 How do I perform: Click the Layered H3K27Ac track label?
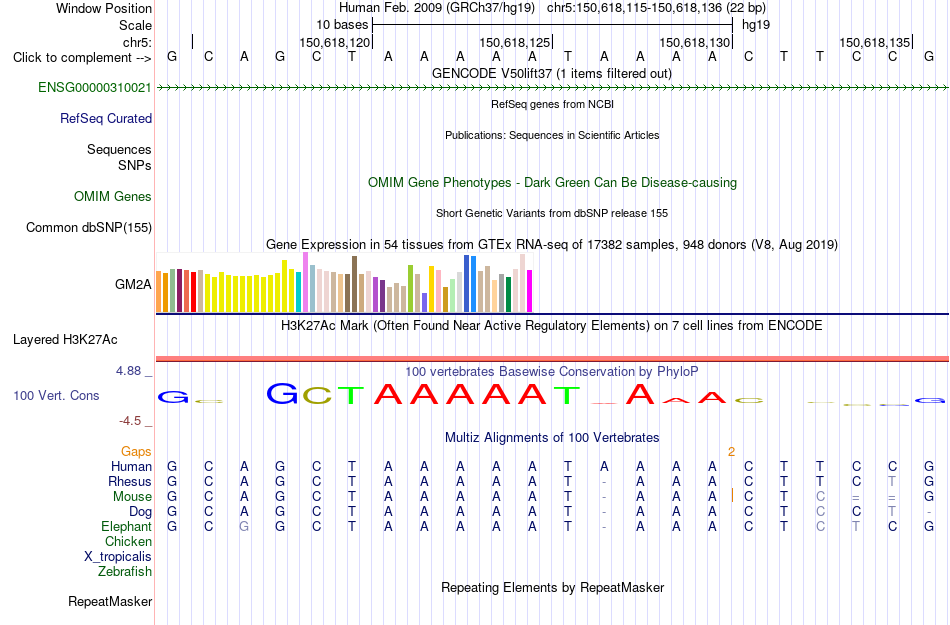click(65, 340)
